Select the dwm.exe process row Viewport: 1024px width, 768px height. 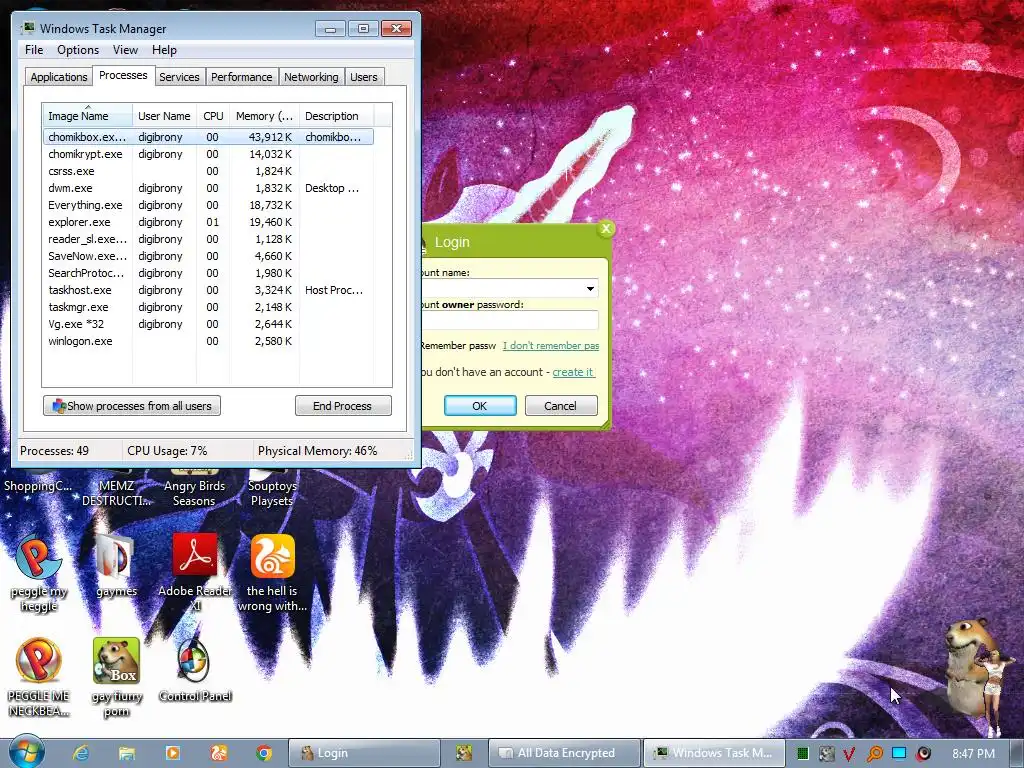click(208, 188)
